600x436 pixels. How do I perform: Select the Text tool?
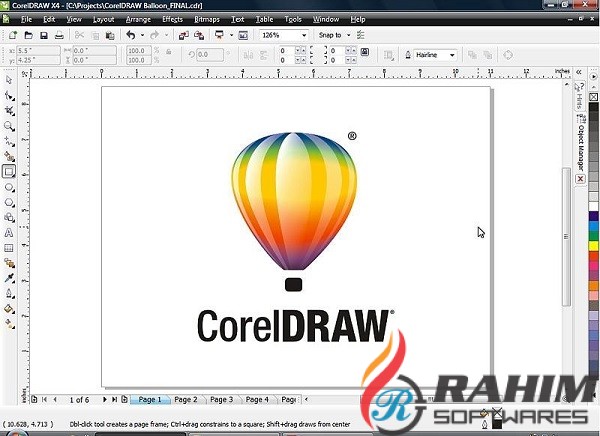tap(9, 232)
